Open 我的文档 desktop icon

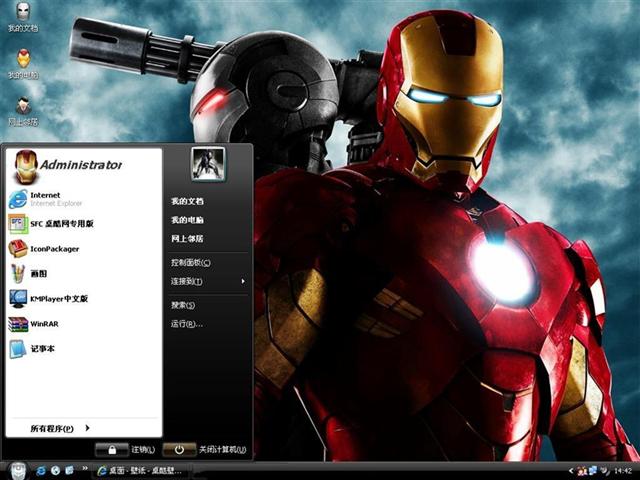point(22,17)
